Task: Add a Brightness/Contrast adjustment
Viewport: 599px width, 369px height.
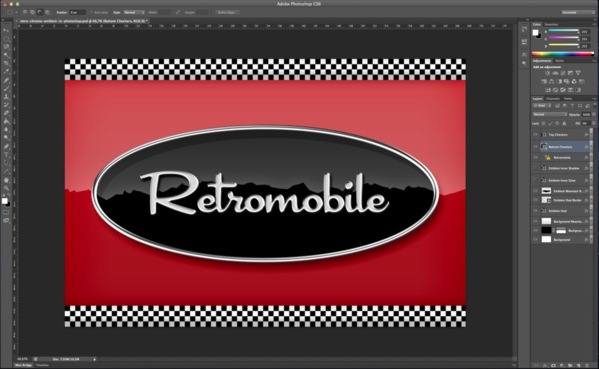Action: (x=547, y=73)
